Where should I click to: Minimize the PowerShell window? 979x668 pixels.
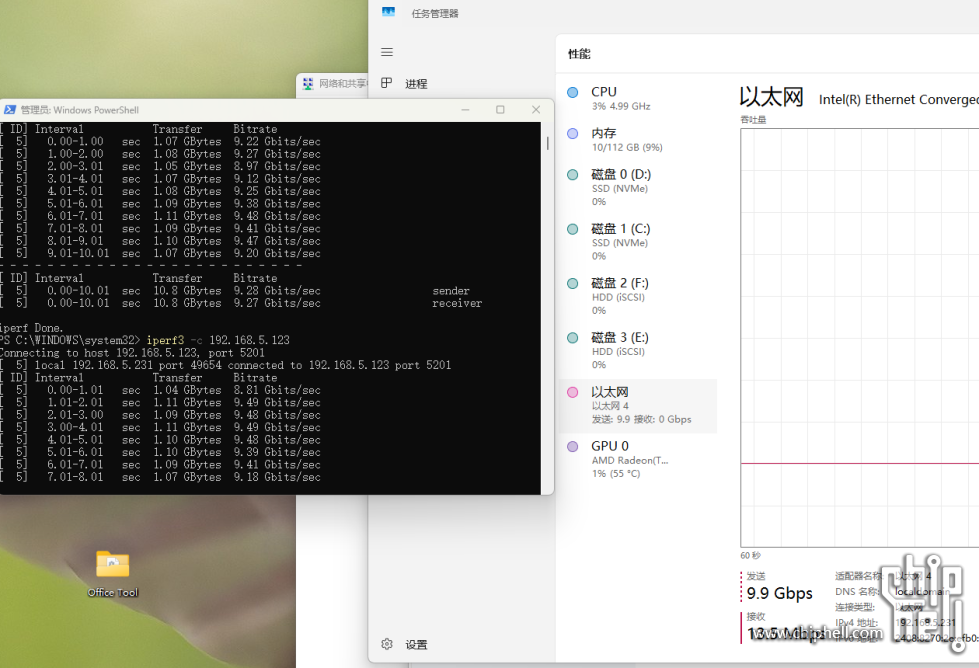point(465,110)
